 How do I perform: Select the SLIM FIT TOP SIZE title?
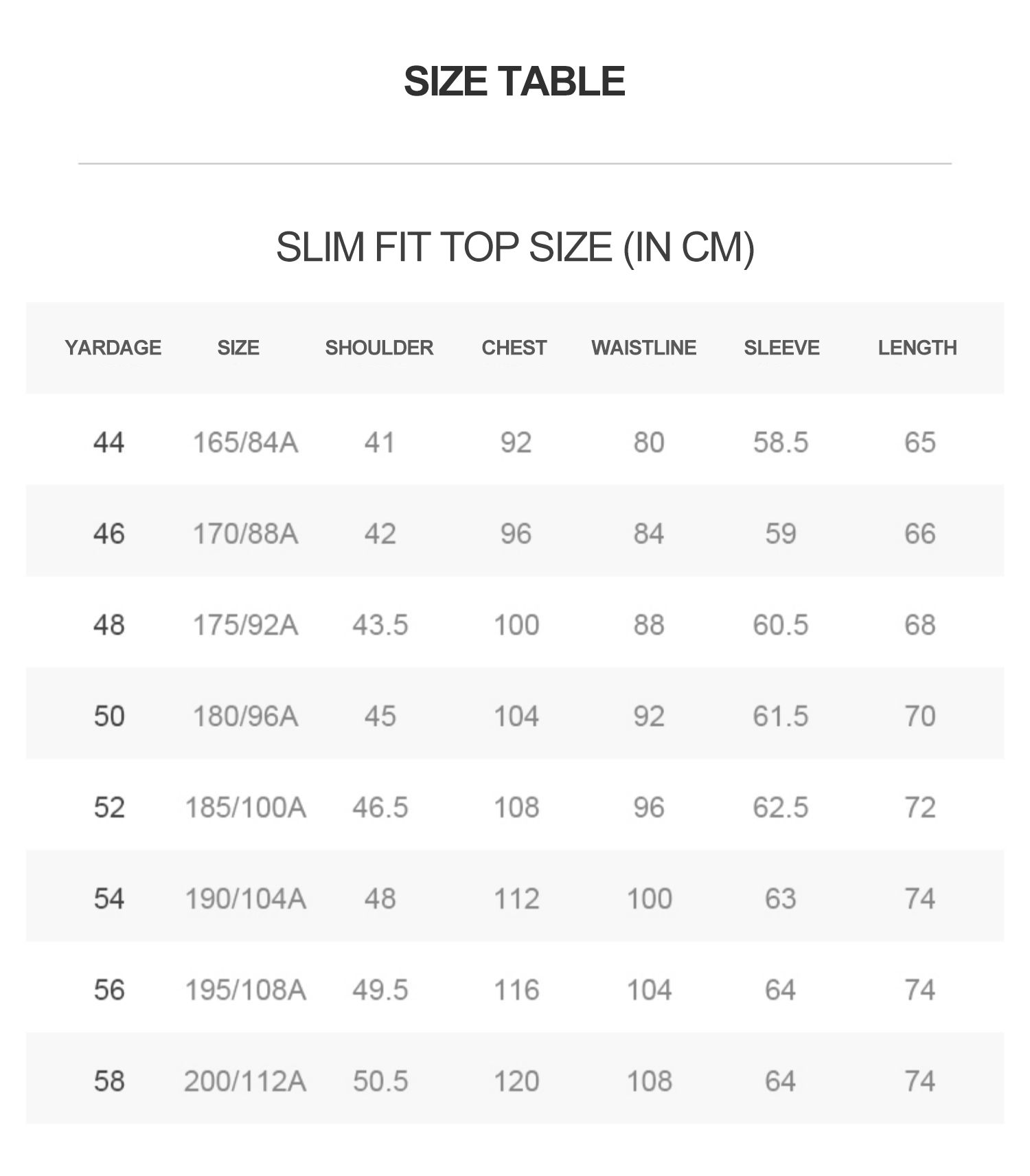click(515, 247)
